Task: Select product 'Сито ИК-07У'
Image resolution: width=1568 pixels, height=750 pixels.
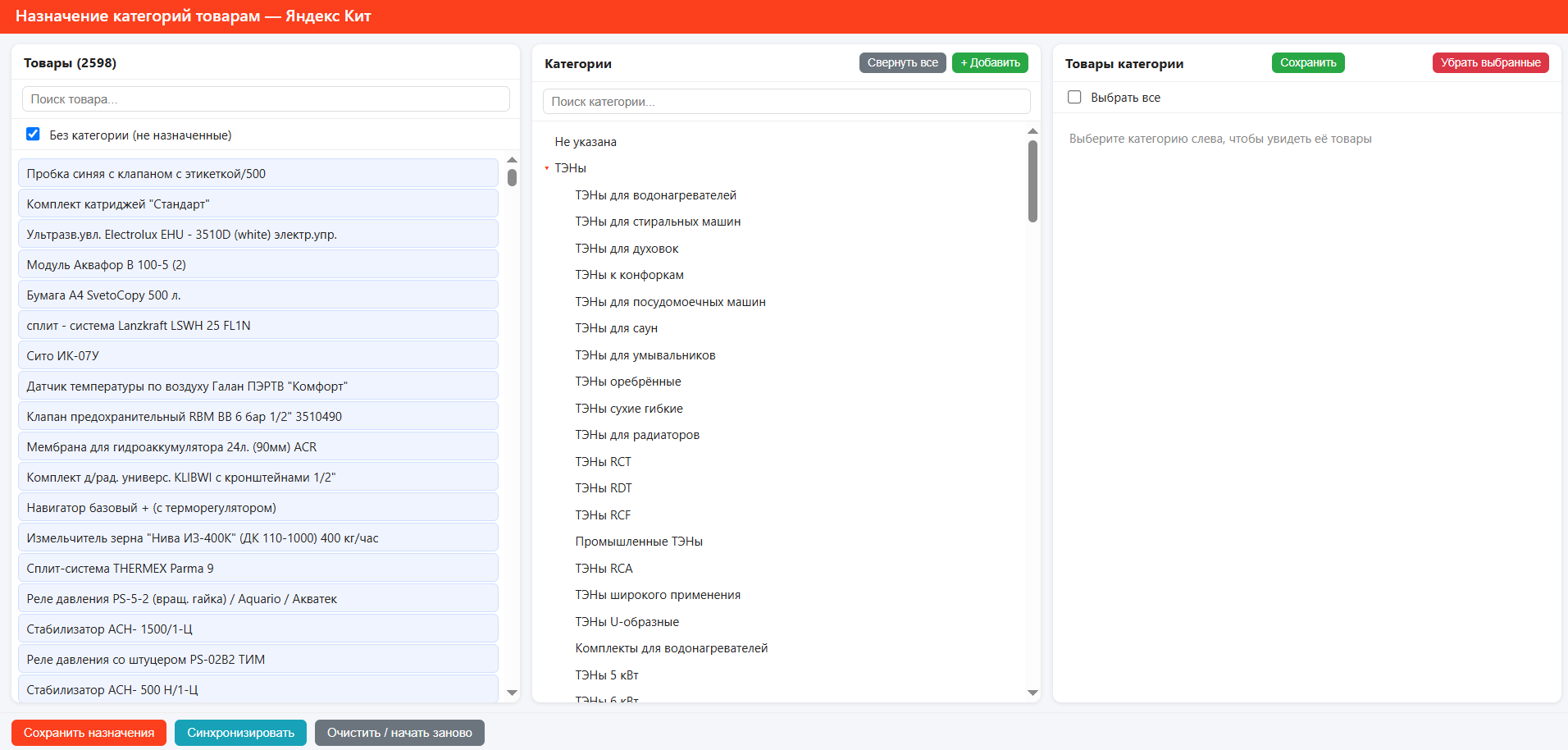Action: point(258,356)
